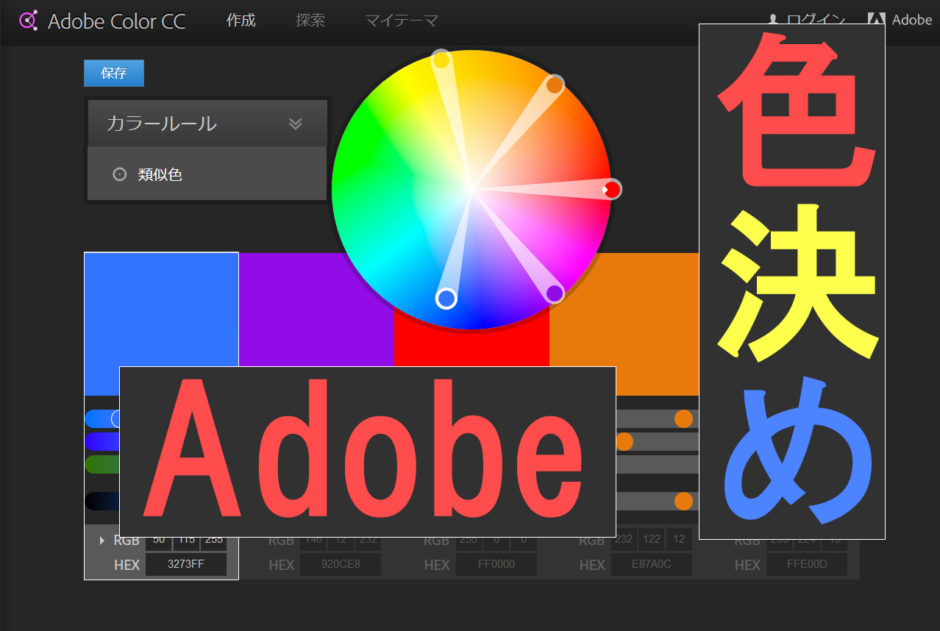Viewport: 940px width, 631px height.
Task: Click the Adobe logo in the top-right corner
Action: point(877,20)
